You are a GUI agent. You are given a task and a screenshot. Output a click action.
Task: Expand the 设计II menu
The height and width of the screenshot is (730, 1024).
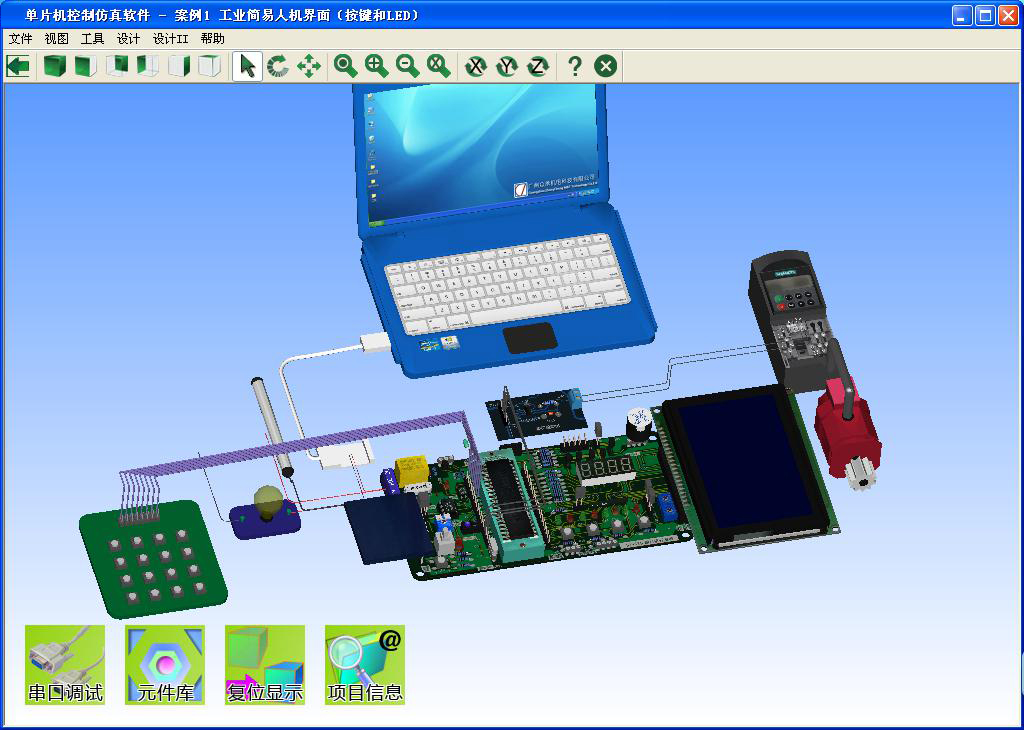point(170,39)
